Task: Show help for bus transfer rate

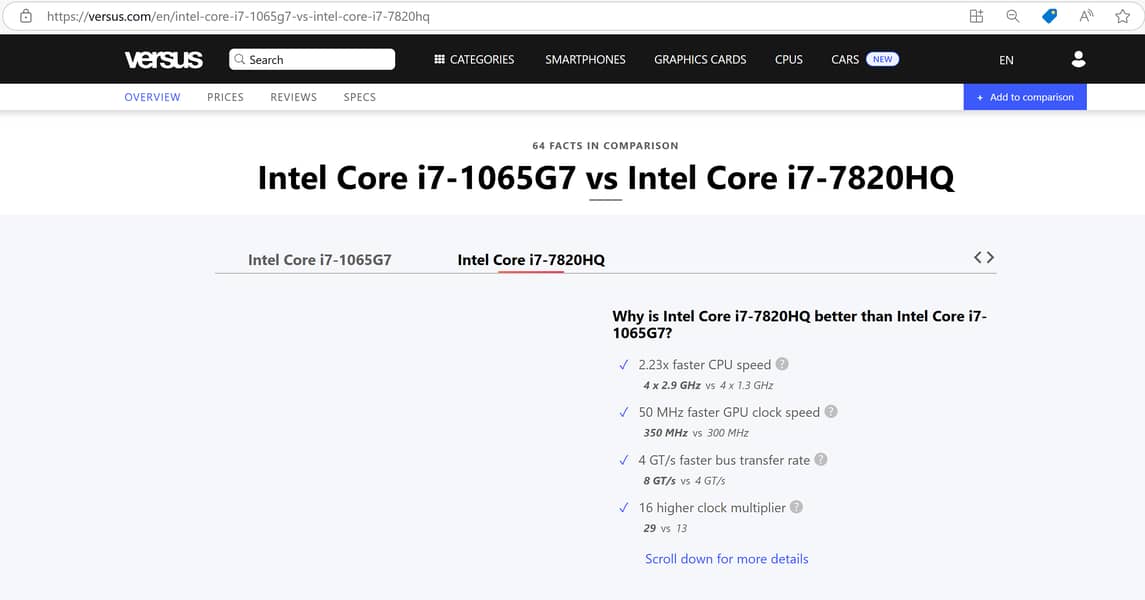Action: 821,460
